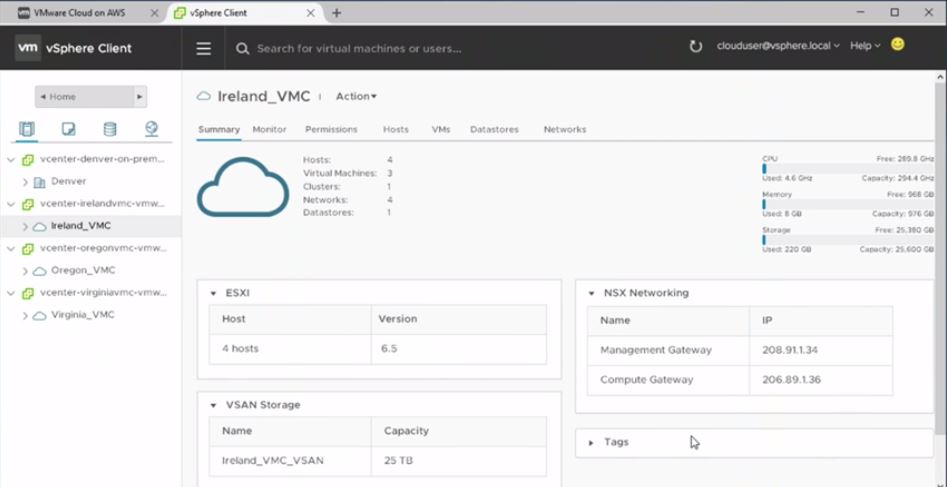Open clouduser@vsphere.local user menu
This screenshot has width=947, height=487.
tap(778, 46)
